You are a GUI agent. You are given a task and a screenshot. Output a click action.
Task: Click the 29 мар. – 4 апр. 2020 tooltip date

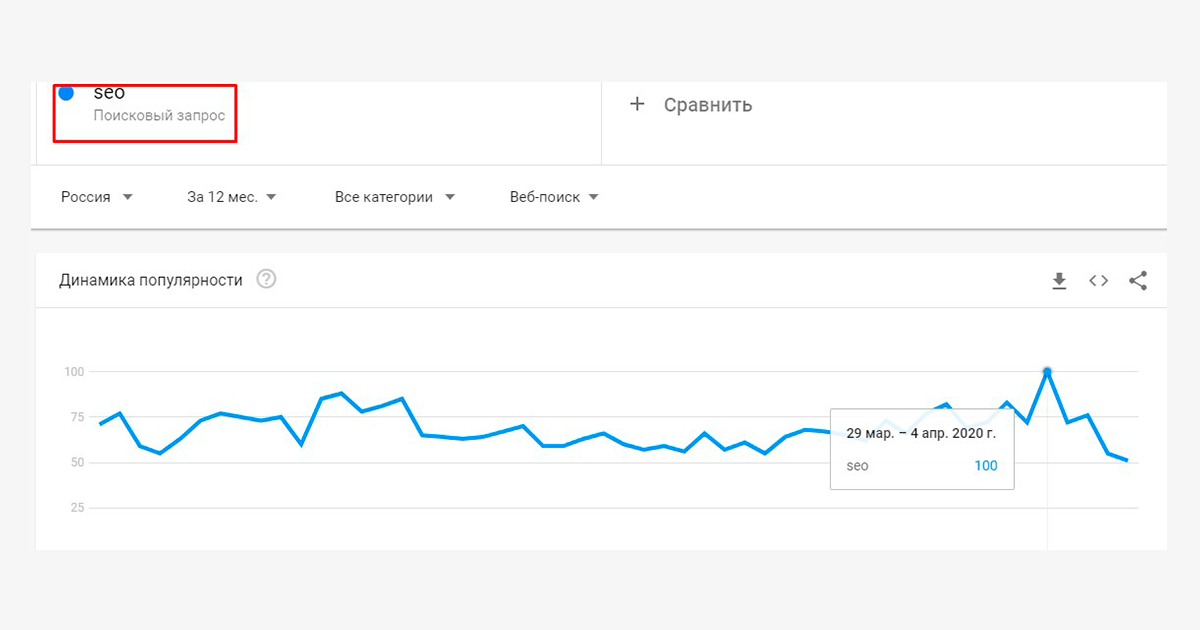click(921, 433)
